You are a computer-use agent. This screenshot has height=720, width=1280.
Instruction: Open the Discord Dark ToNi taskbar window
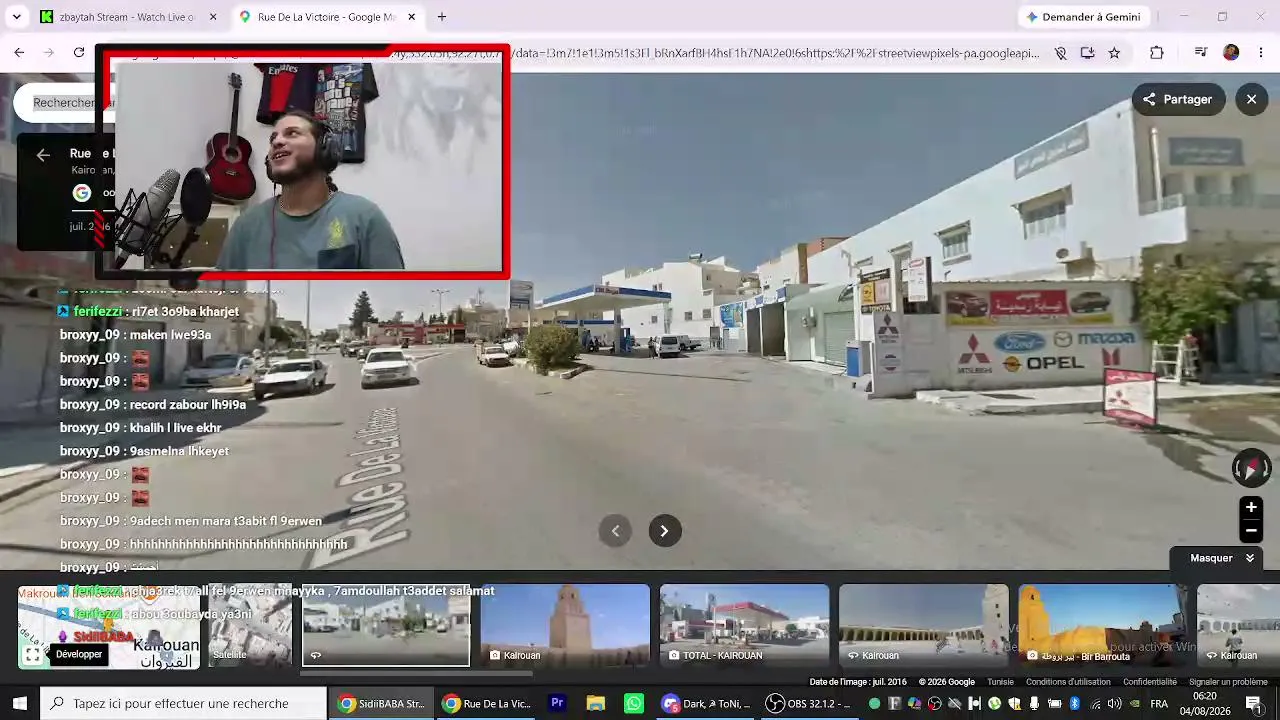(706, 704)
